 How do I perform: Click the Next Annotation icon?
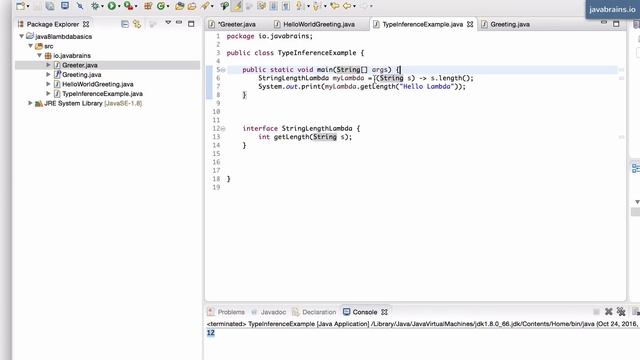coord(300,6)
